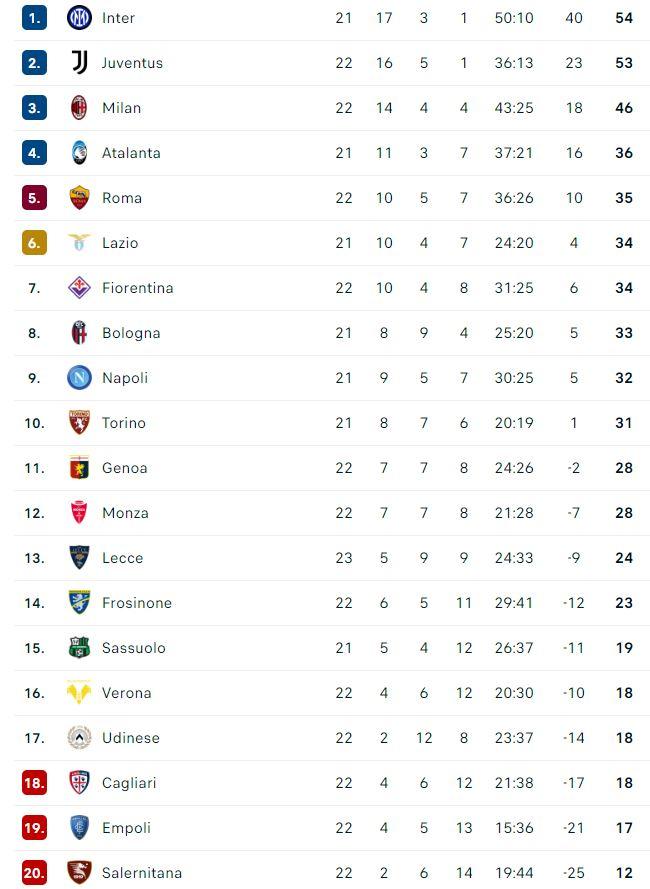Click the Juventus club logo

(79, 62)
